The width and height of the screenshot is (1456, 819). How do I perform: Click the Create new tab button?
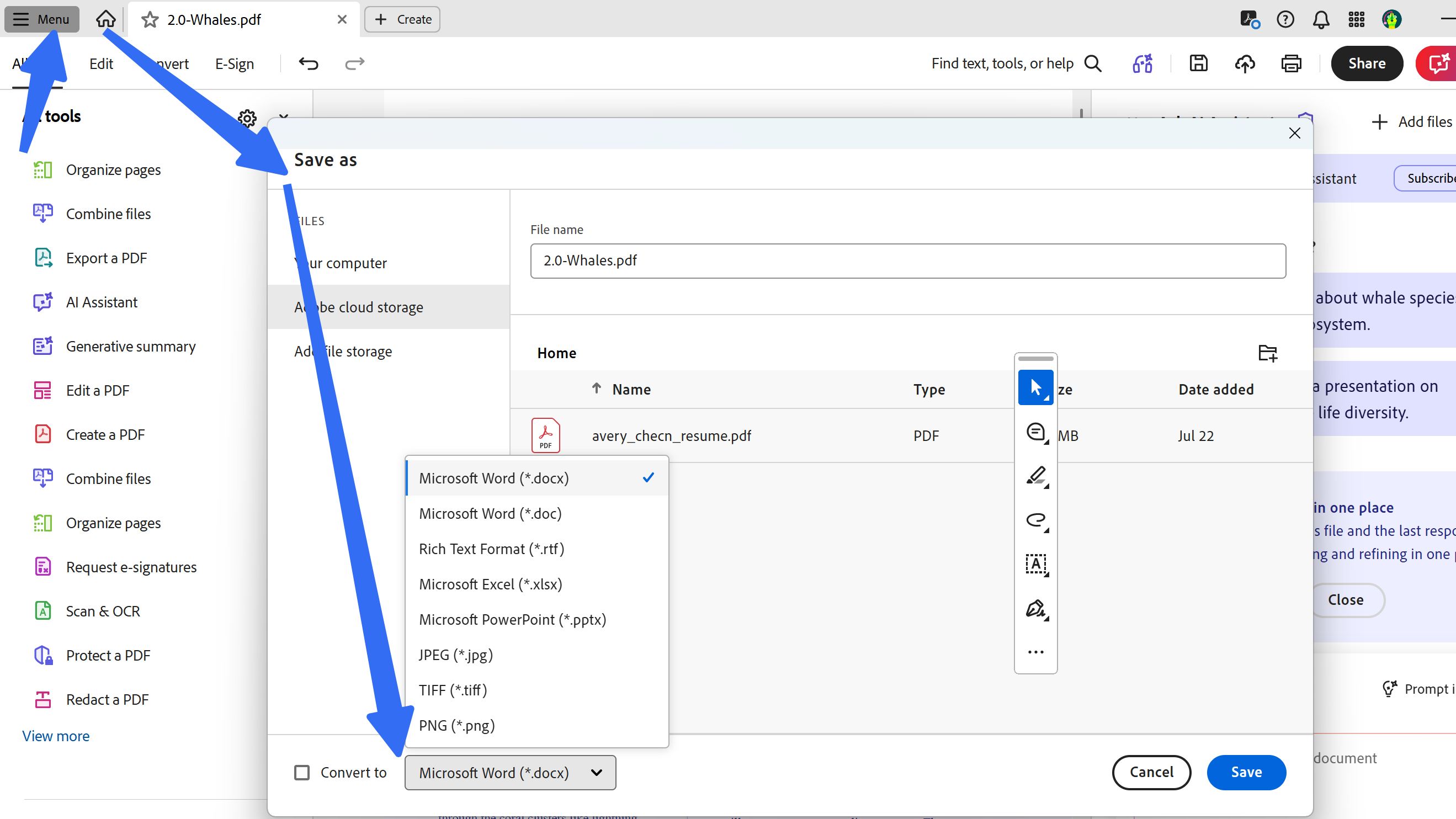click(402, 19)
